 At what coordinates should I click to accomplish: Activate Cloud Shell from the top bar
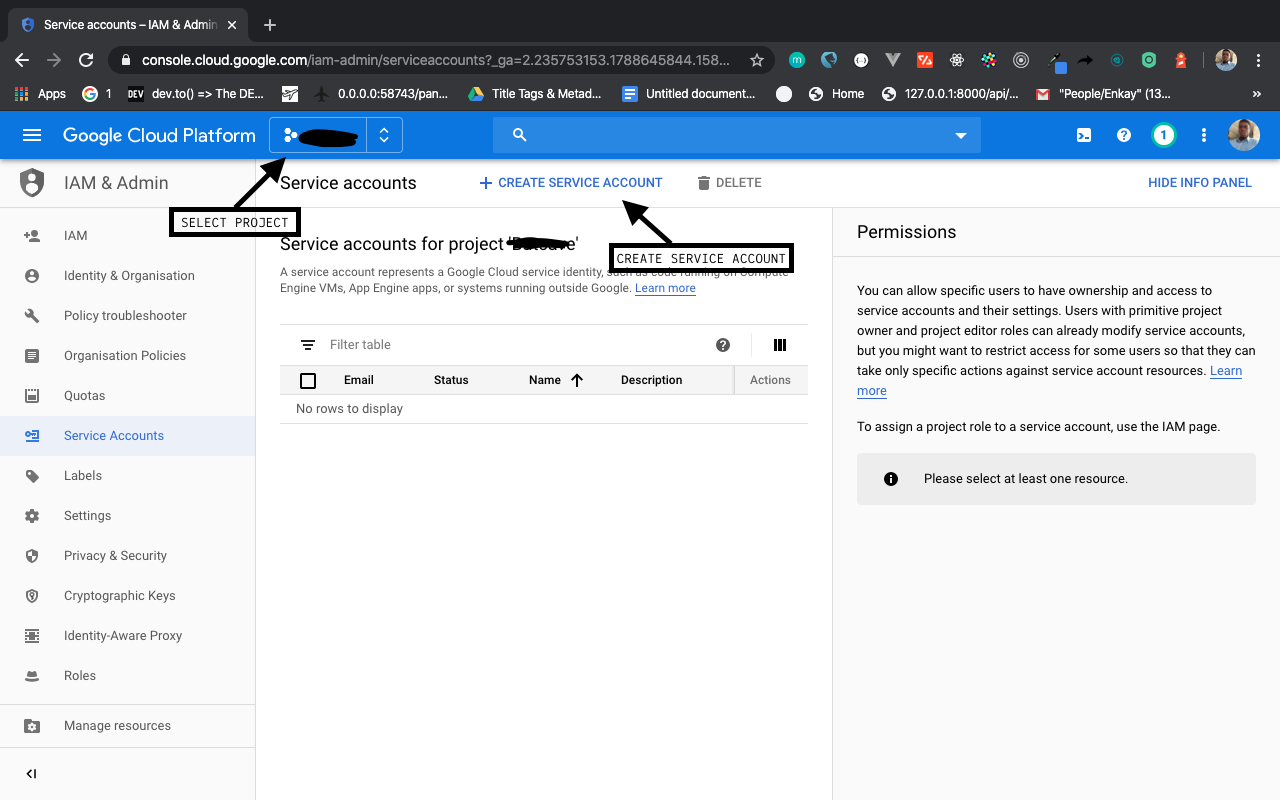pos(1083,134)
